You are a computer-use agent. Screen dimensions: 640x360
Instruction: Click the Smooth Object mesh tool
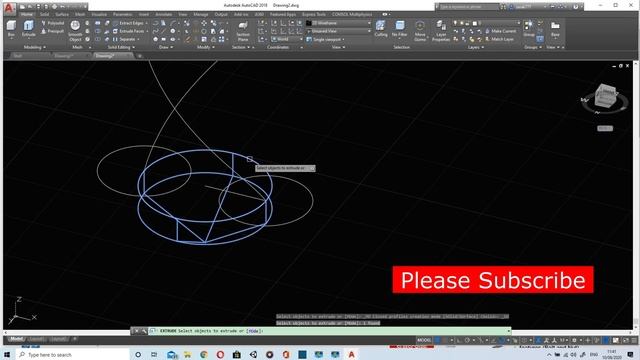coord(75,31)
